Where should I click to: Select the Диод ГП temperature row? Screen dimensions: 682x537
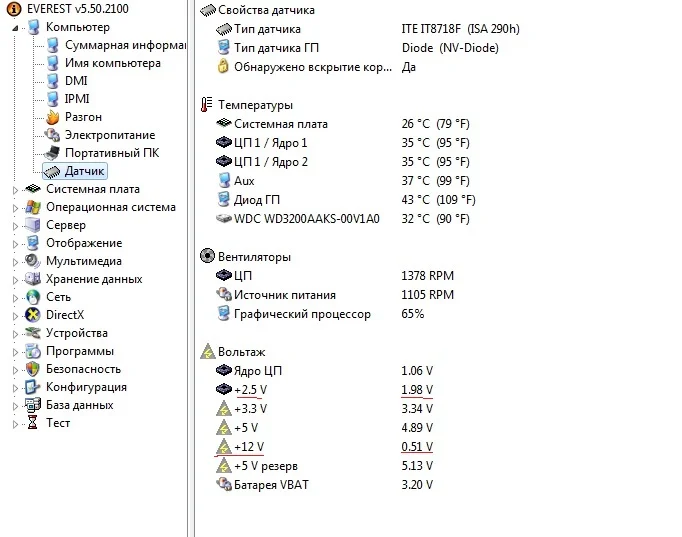(x=257, y=199)
